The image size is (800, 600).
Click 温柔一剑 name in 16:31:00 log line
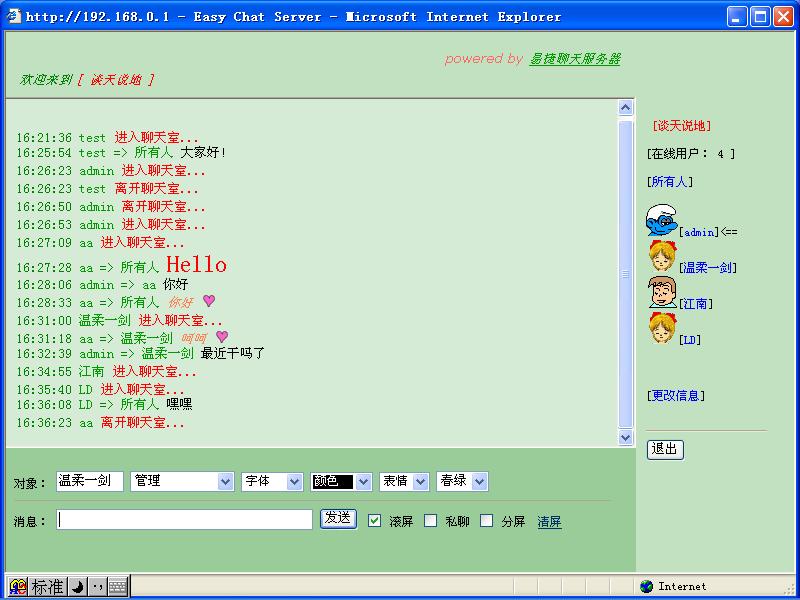pos(105,320)
